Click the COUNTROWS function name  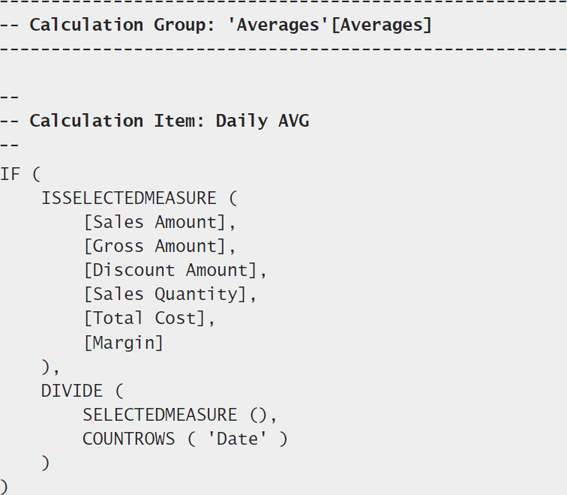[129, 439]
